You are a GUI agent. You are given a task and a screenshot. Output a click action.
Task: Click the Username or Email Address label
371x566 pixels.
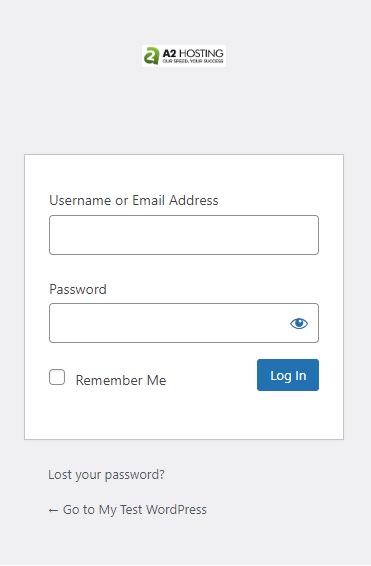pos(134,200)
